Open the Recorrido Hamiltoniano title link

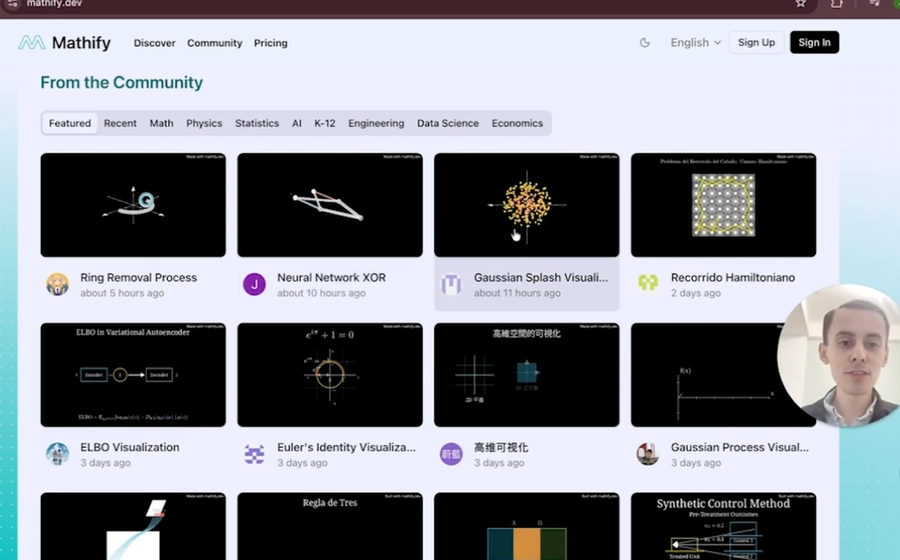pyautogui.click(x=733, y=278)
